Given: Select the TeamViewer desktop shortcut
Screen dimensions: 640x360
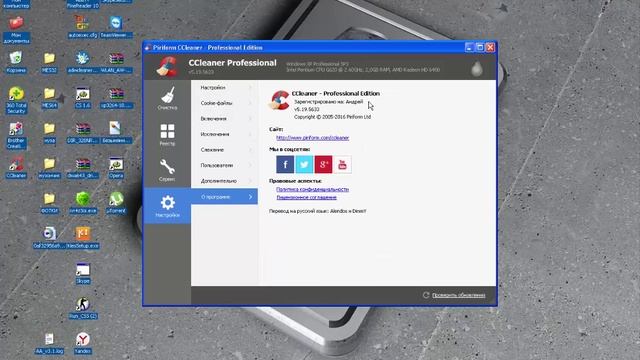Looking at the screenshot, I should (x=116, y=27).
